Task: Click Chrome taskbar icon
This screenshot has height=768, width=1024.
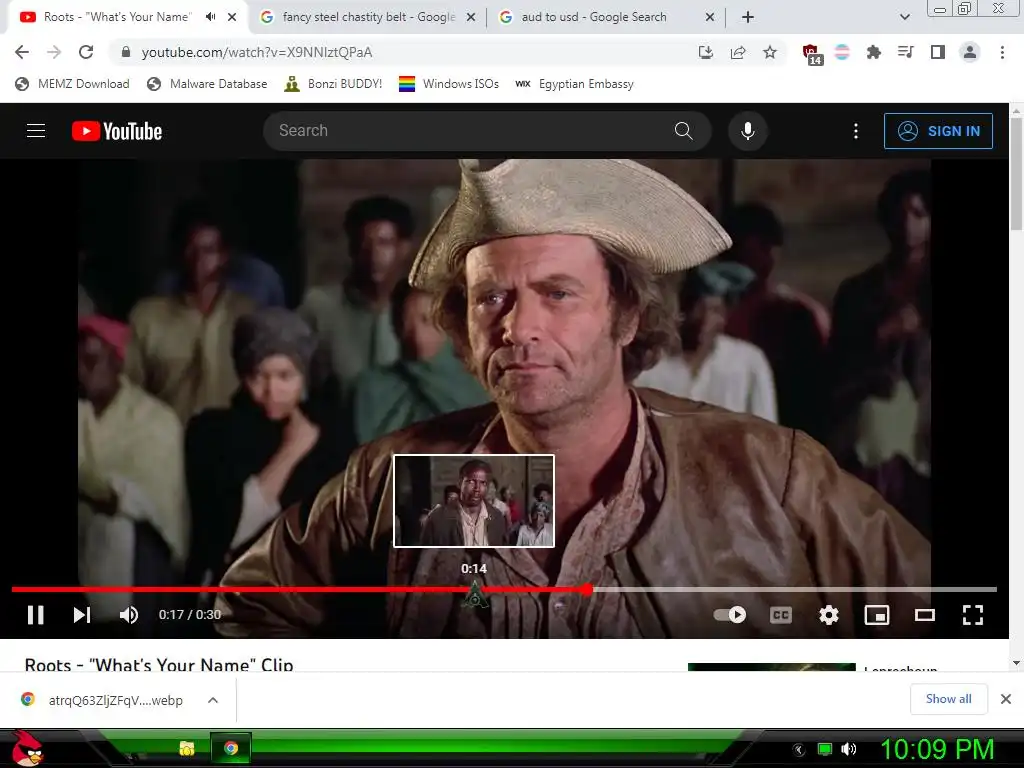Action: (231, 748)
